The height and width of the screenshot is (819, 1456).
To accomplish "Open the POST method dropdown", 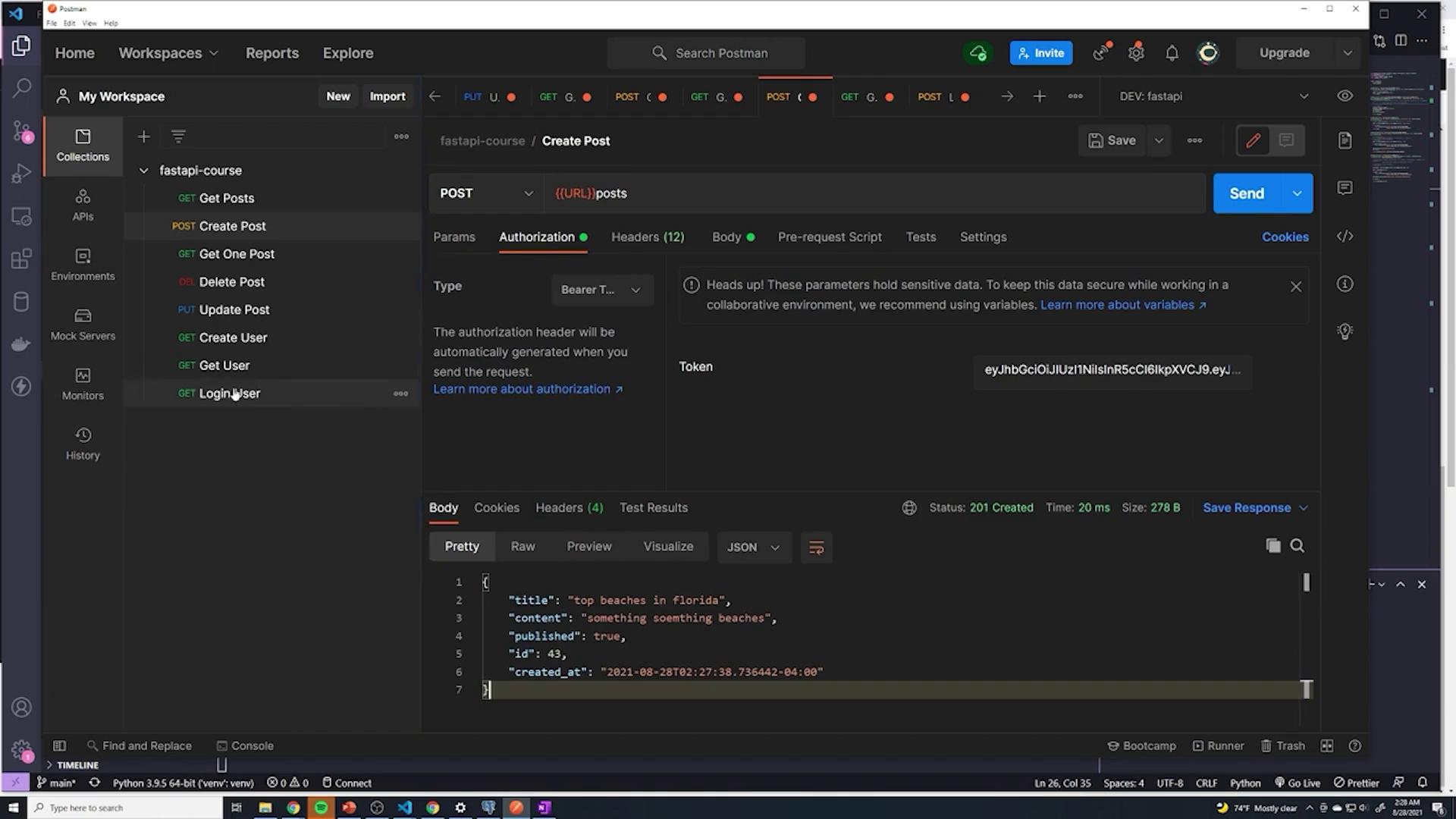I will click(486, 193).
